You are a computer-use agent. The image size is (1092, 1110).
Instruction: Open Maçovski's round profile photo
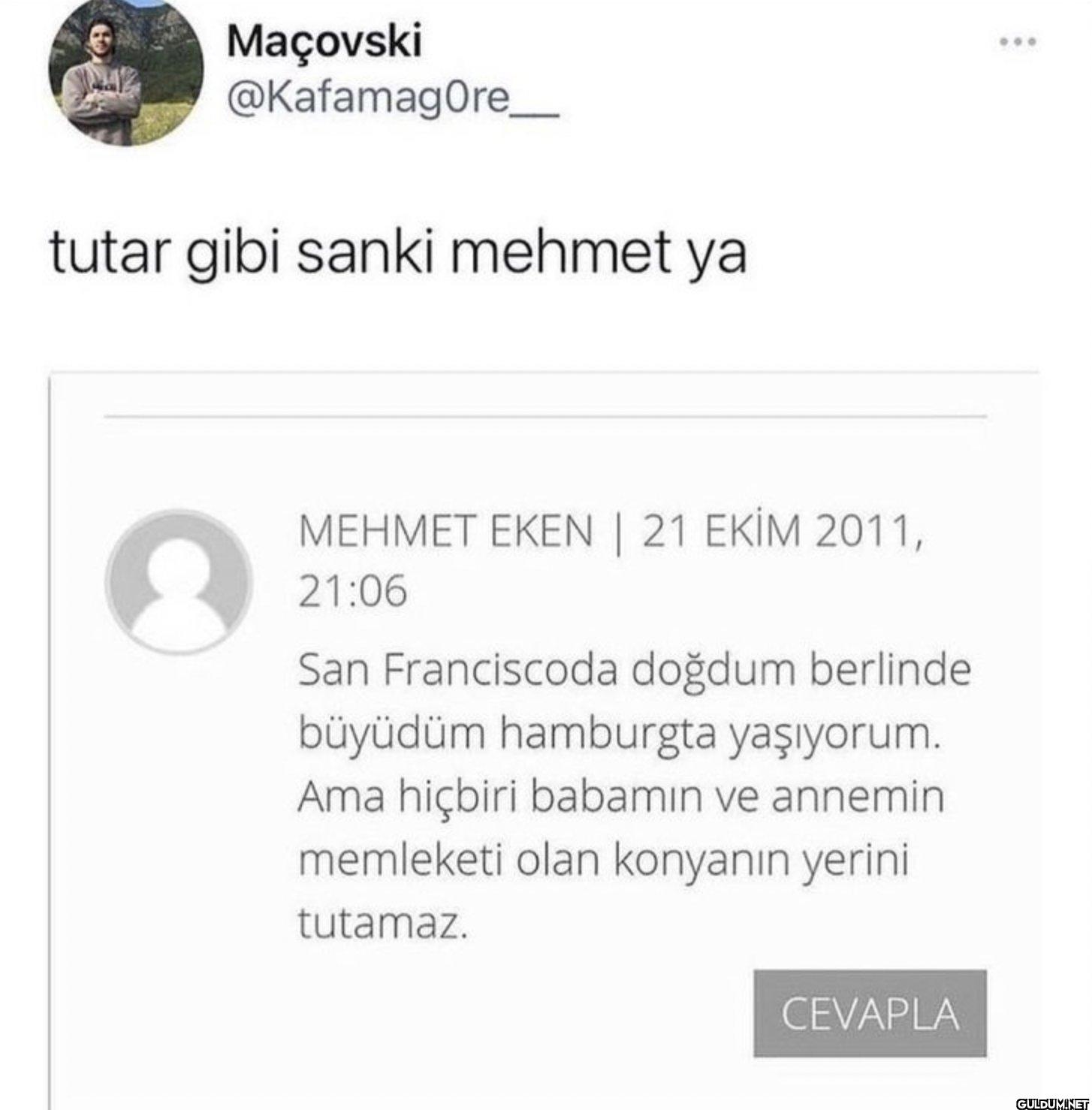[x=126, y=72]
